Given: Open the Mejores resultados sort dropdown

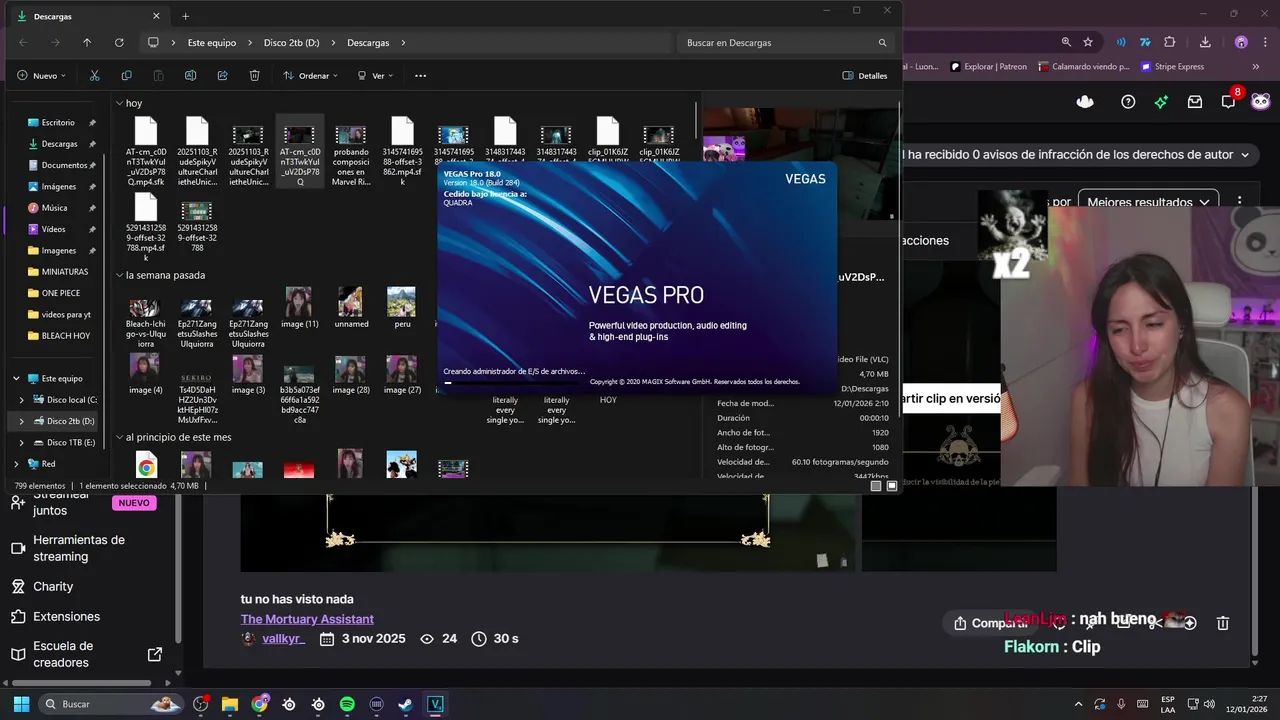Looking at the screenshot, I should pos(1148,202).
